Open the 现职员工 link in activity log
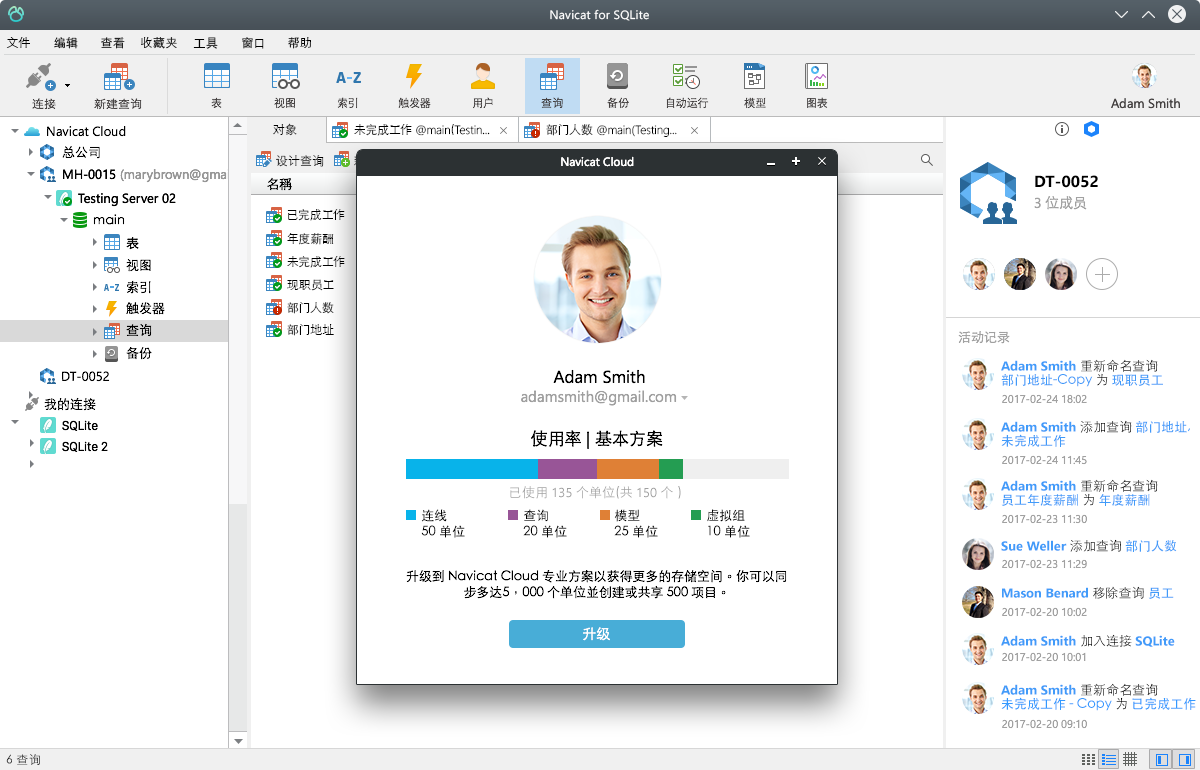This screenshot has width=1200, height=770. tap(1138, 380)
